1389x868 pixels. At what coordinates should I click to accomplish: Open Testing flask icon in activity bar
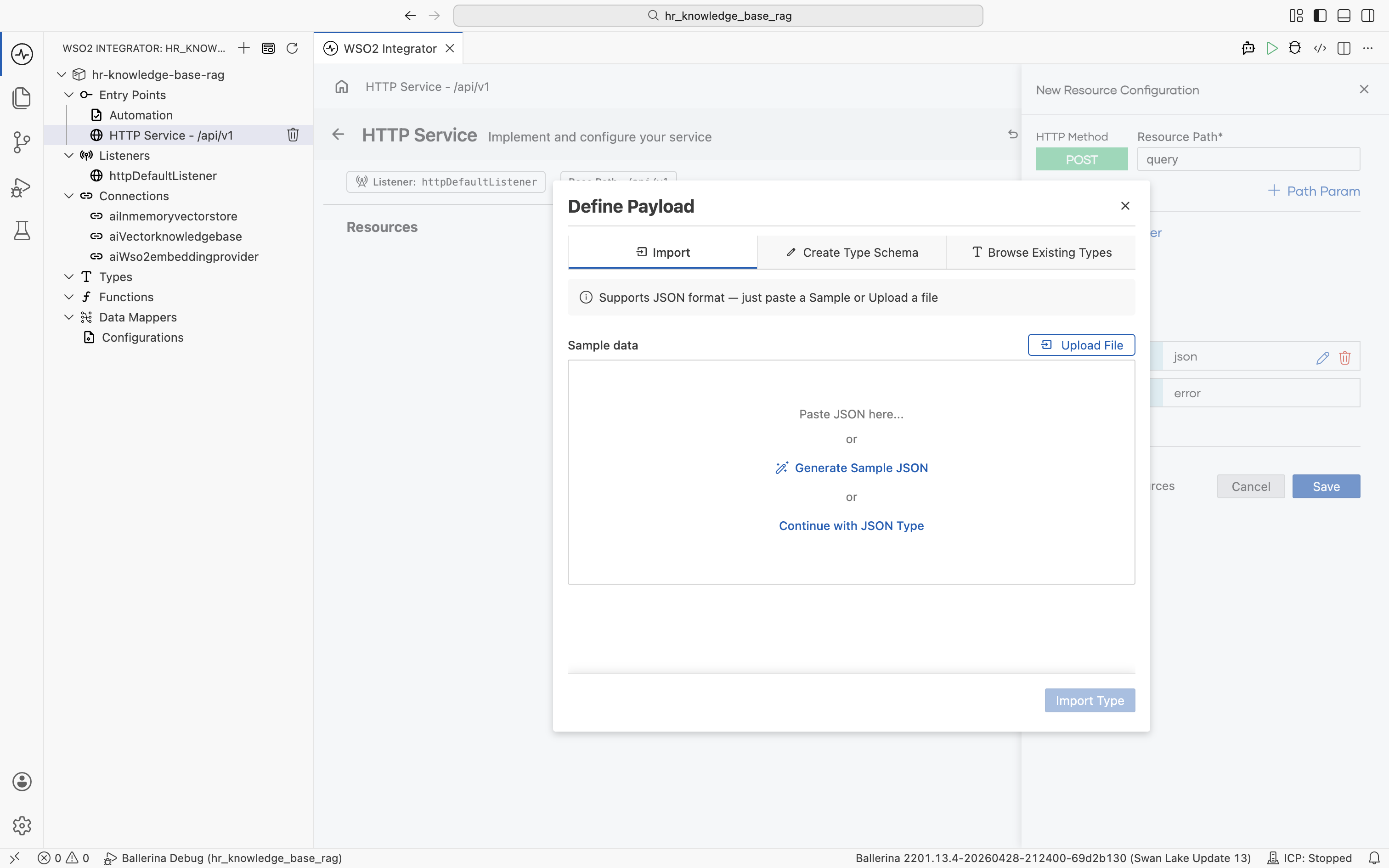coord(22,231)
